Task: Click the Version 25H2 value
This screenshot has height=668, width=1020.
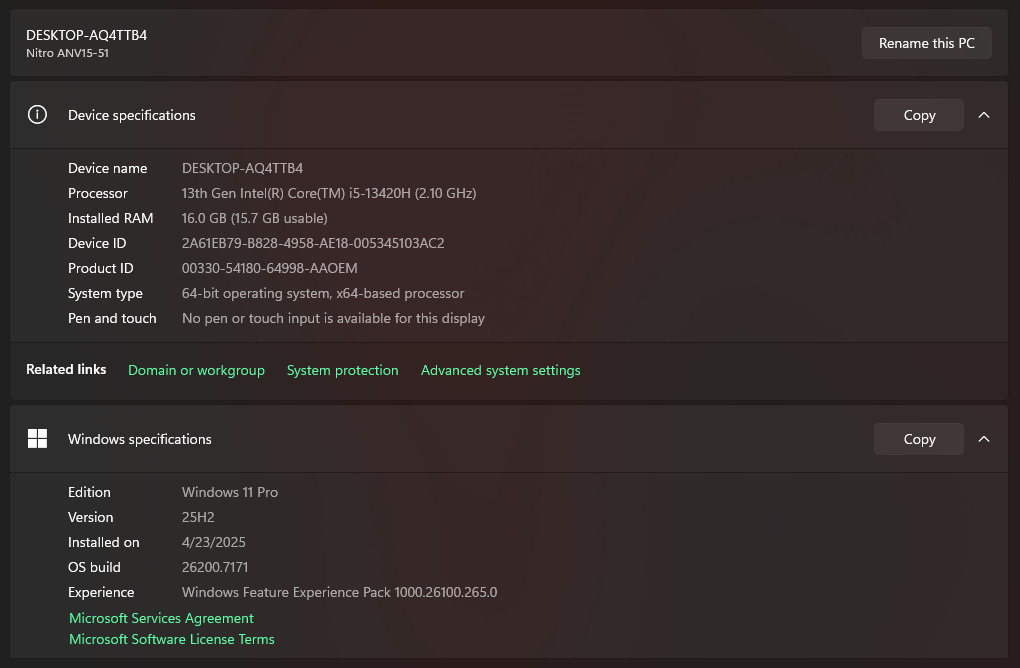Action: click(198, 517)
